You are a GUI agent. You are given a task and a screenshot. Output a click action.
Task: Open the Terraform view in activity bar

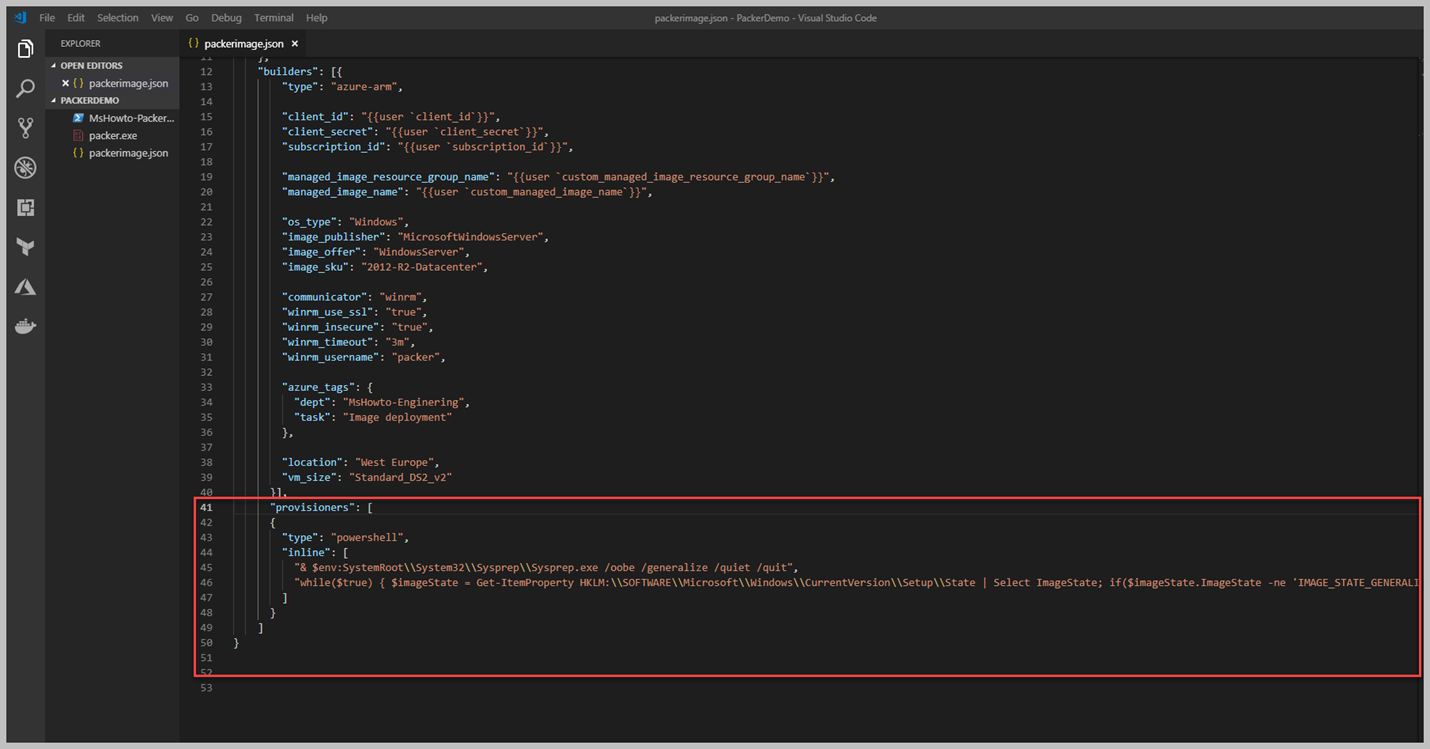(x=25, y=247)
